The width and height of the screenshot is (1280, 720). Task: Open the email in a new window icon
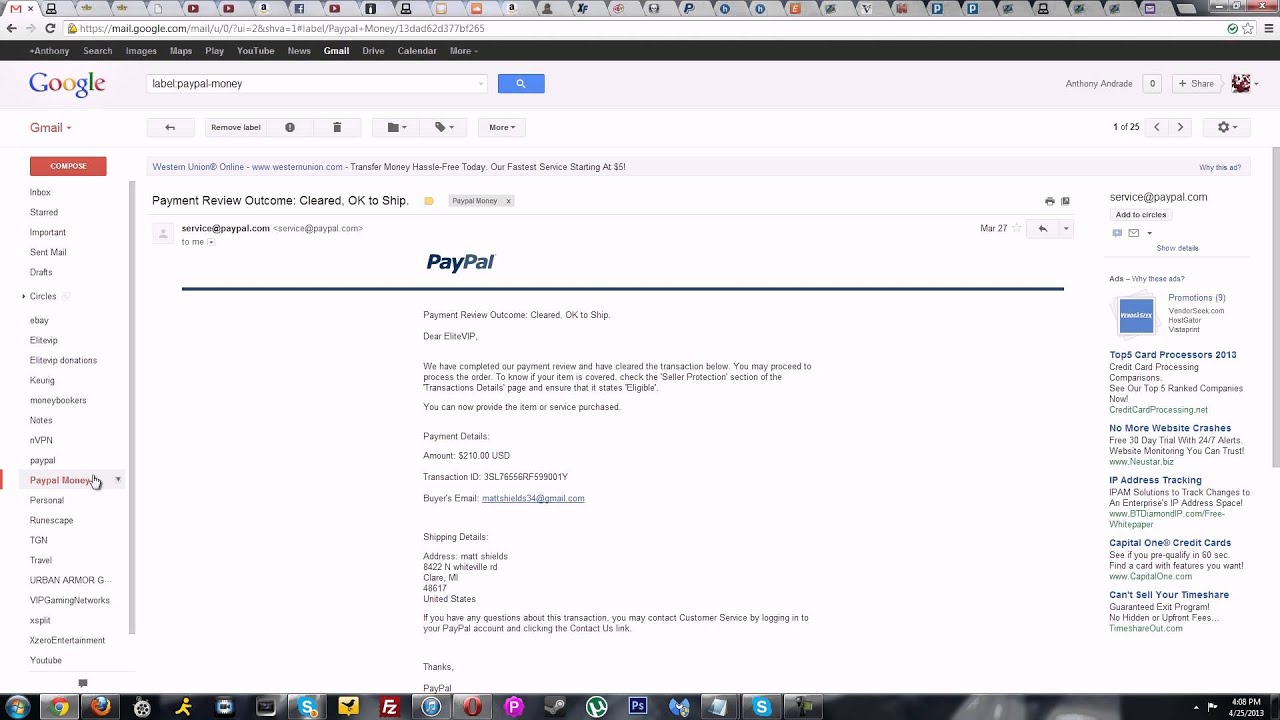pyautogui.click(x=1065, y=201)
